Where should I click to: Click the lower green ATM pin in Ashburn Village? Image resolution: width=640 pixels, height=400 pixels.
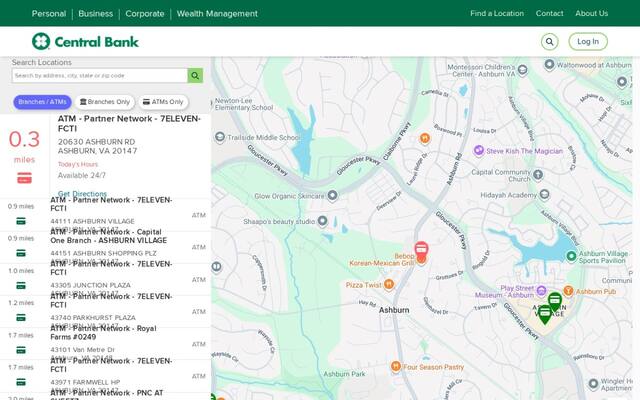tap(545, 314)
